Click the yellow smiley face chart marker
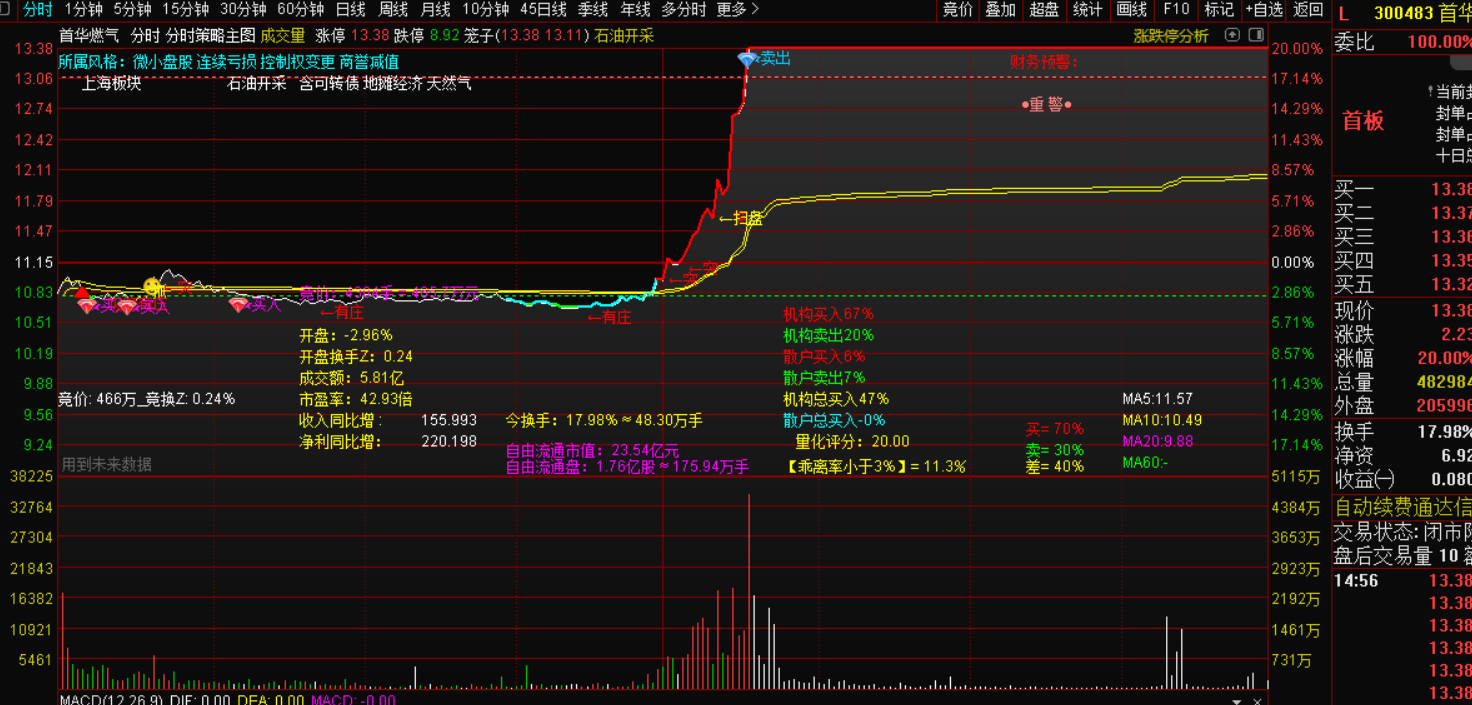The height and width of the screenshot is (705, 1472). click(152, 287)
